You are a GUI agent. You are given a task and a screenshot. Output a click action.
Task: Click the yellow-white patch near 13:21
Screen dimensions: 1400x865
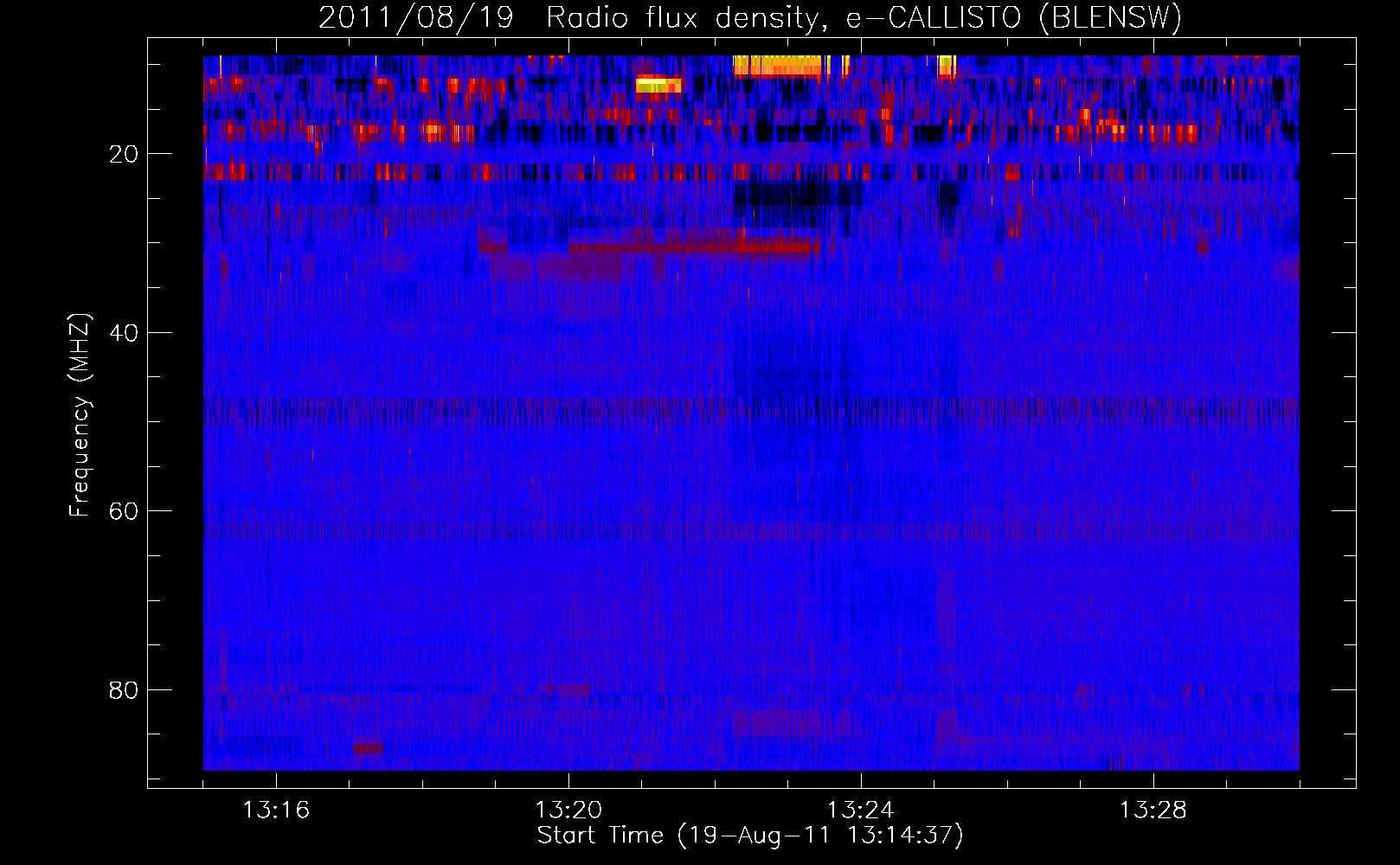pos(658,85)
